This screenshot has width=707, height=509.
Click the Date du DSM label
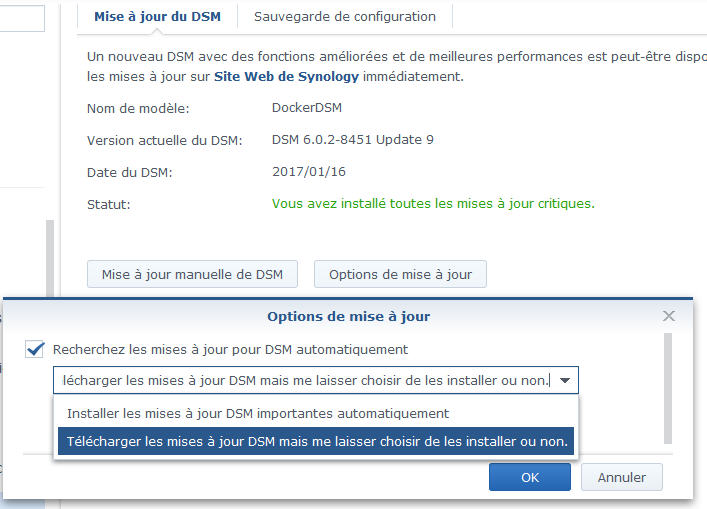point(129,173)
